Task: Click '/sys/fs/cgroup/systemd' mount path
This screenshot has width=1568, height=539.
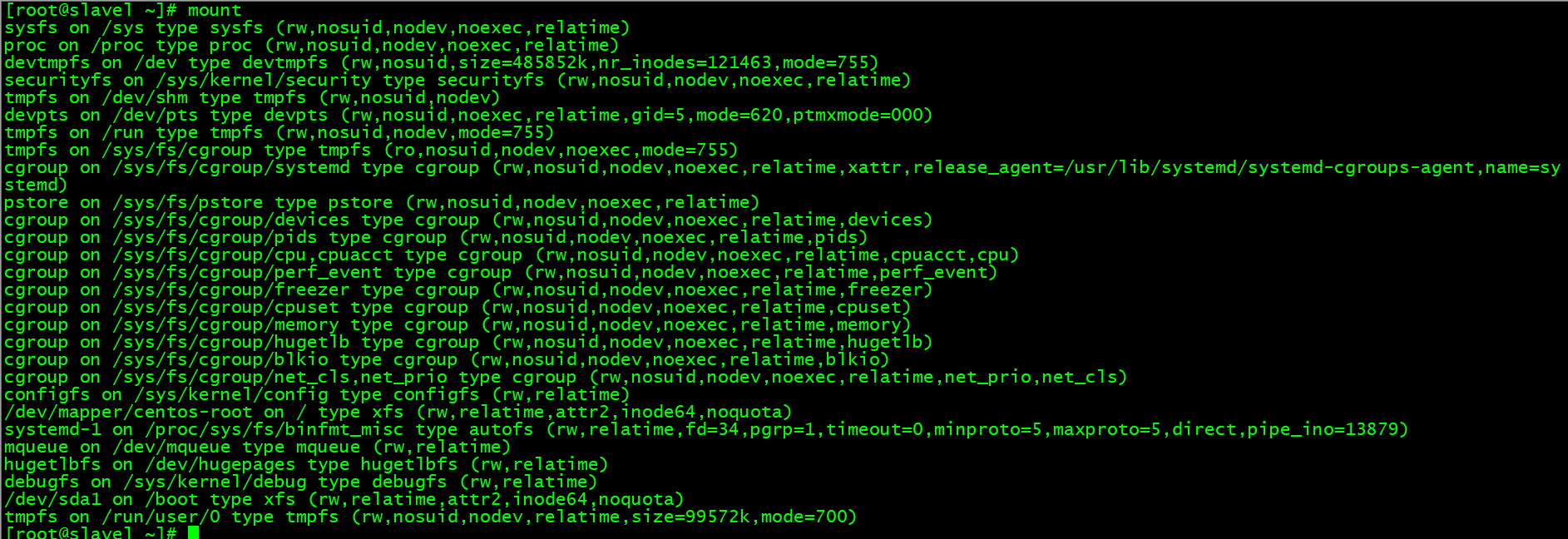Action: pos(231,167)
